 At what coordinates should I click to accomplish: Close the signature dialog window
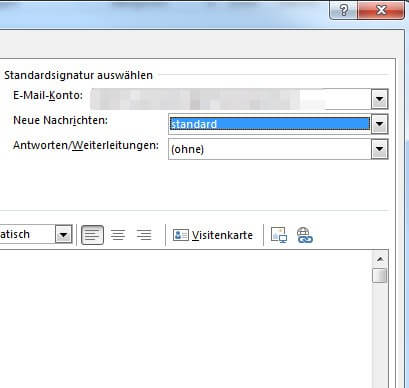[381, 10]
